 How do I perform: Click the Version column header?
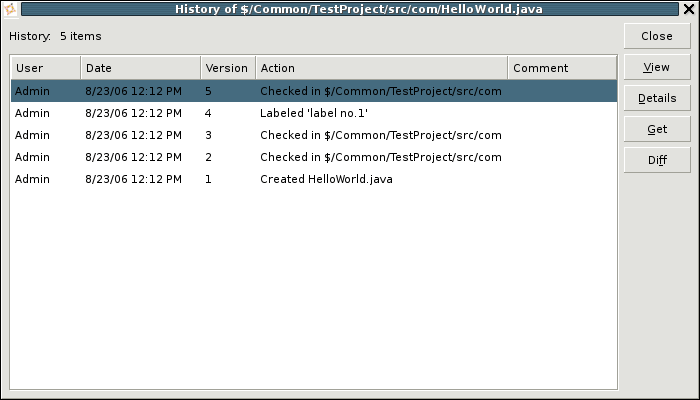pos(227,68)
